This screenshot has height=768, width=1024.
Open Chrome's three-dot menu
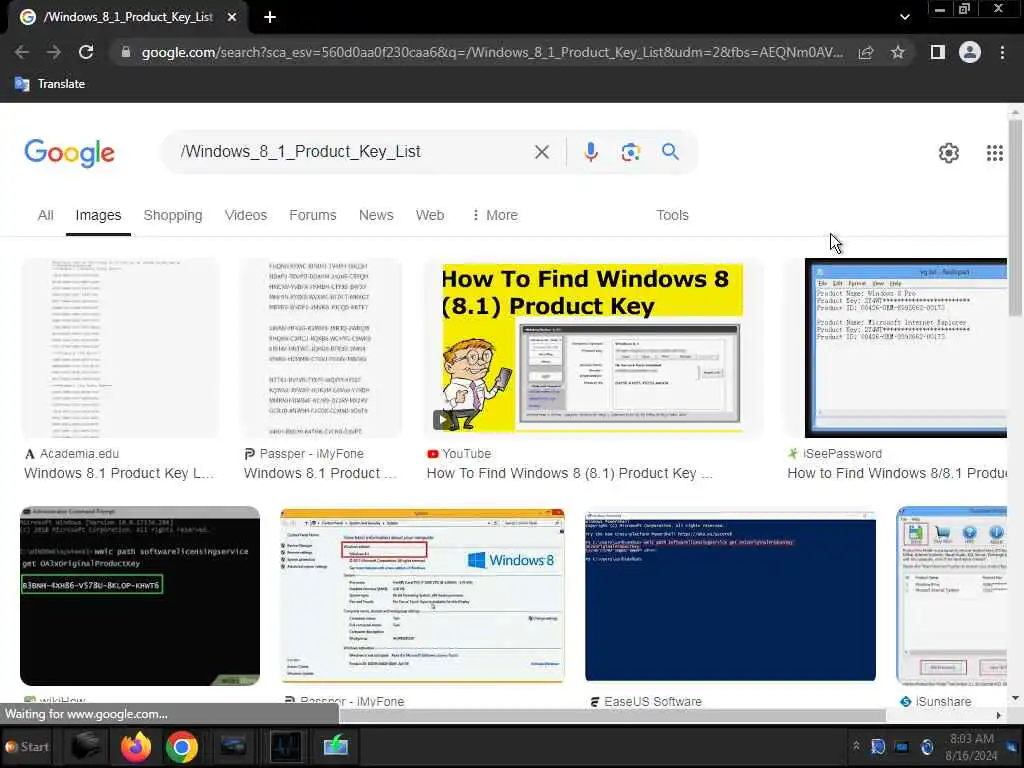click(1002, 52)
